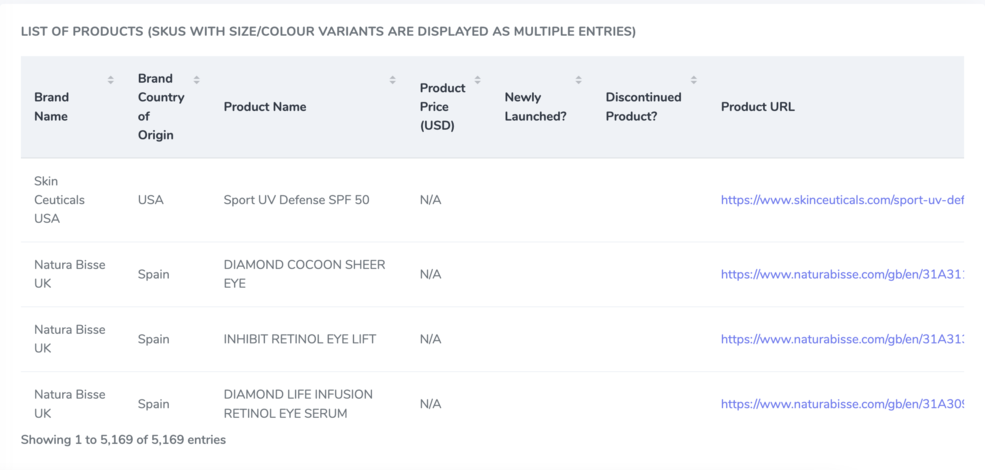Click the sort arrows beside Brand Name
Viewport: 985px width, 470px height.
coord(110,80)
